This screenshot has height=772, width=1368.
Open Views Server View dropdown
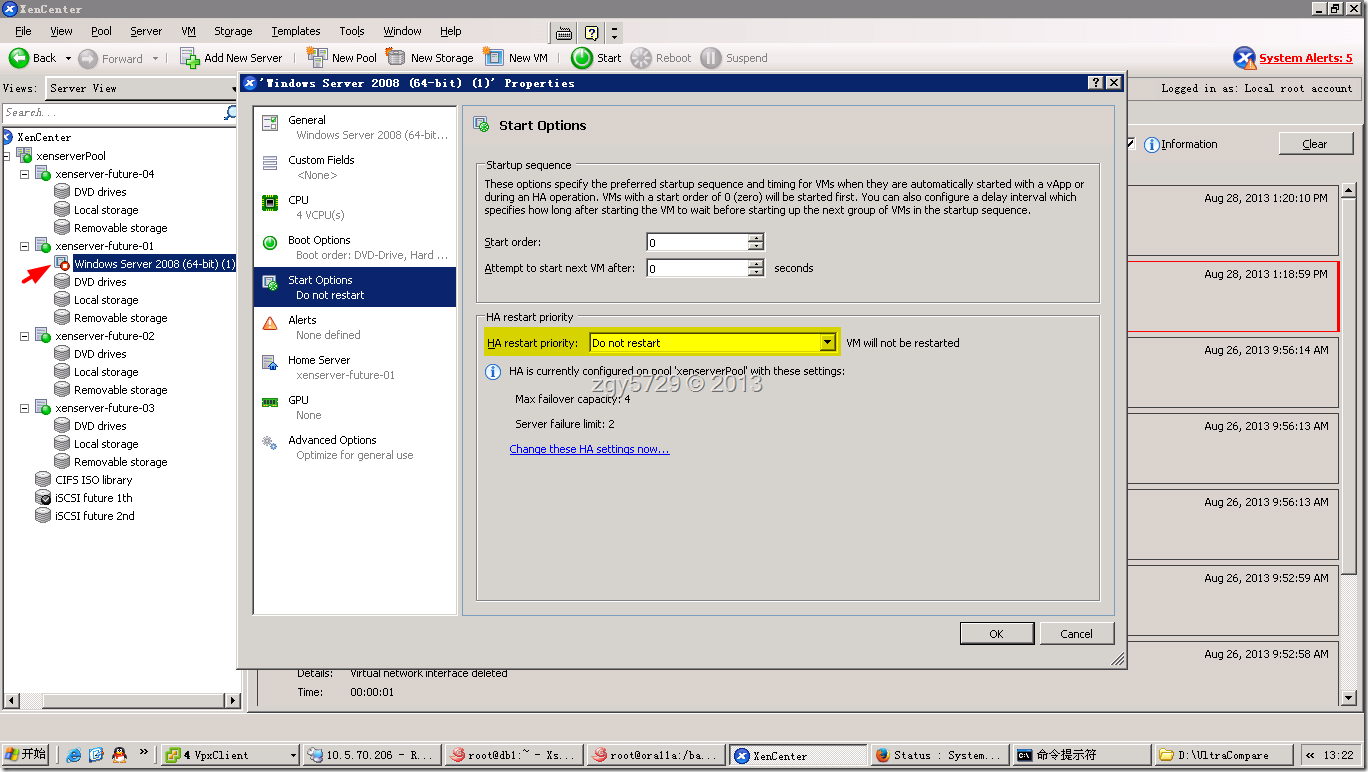pyautogui.click(x=143, y=88)
